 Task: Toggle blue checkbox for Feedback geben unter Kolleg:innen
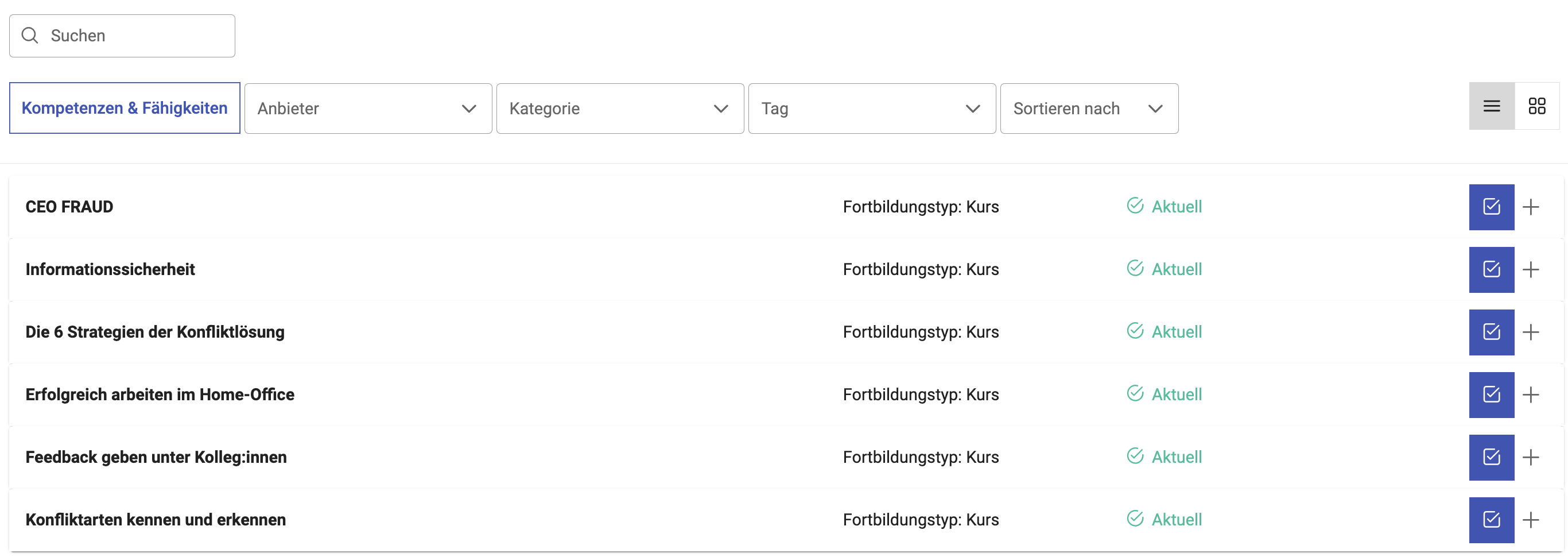(x=1491, y=457)
